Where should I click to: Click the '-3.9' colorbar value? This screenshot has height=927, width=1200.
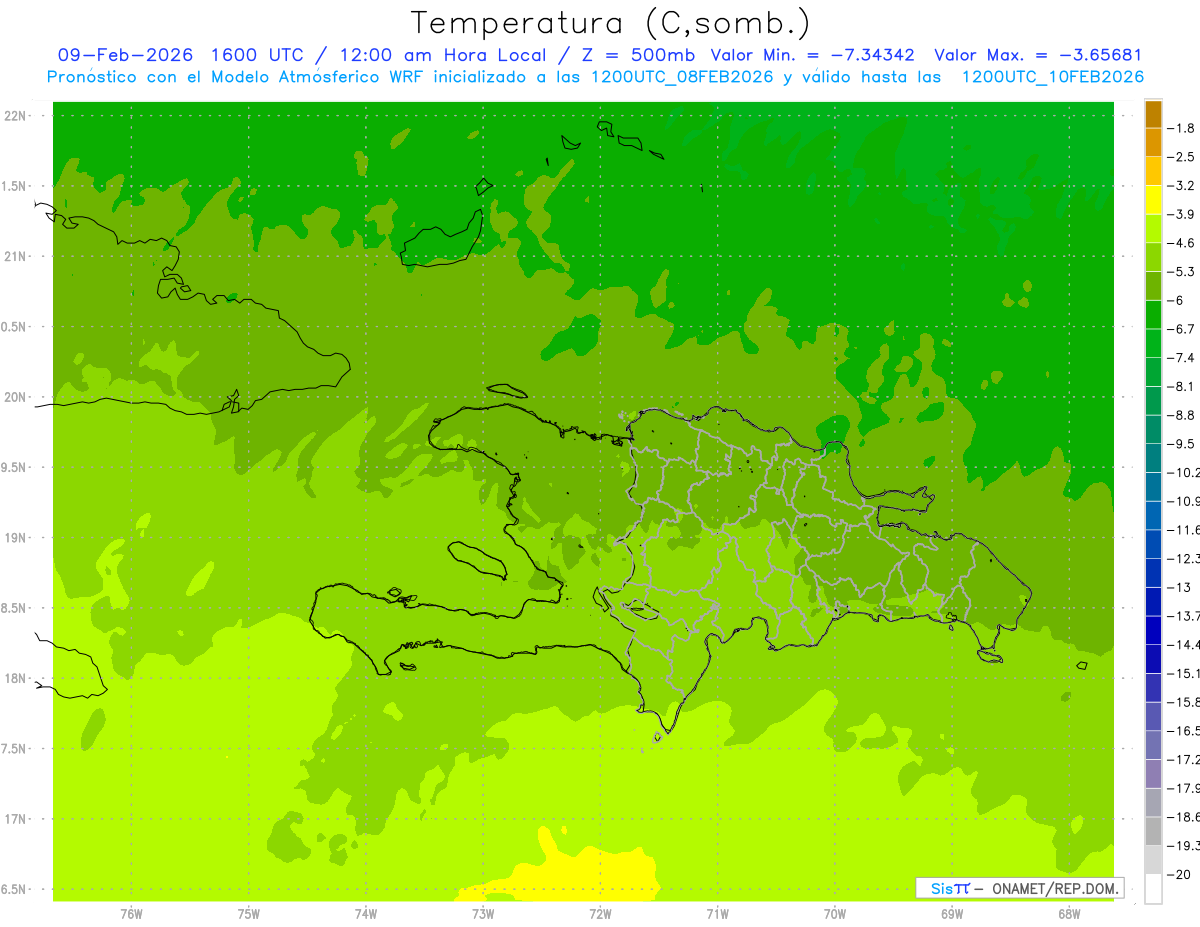(1181, 214)
